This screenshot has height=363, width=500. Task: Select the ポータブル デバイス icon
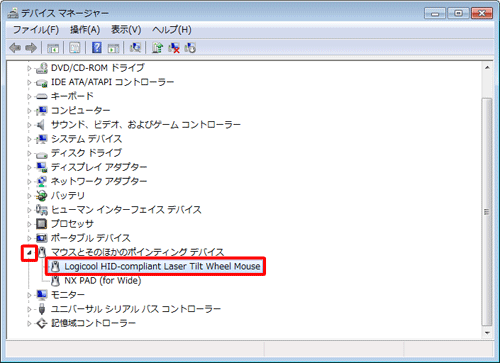tap(42, 238)
